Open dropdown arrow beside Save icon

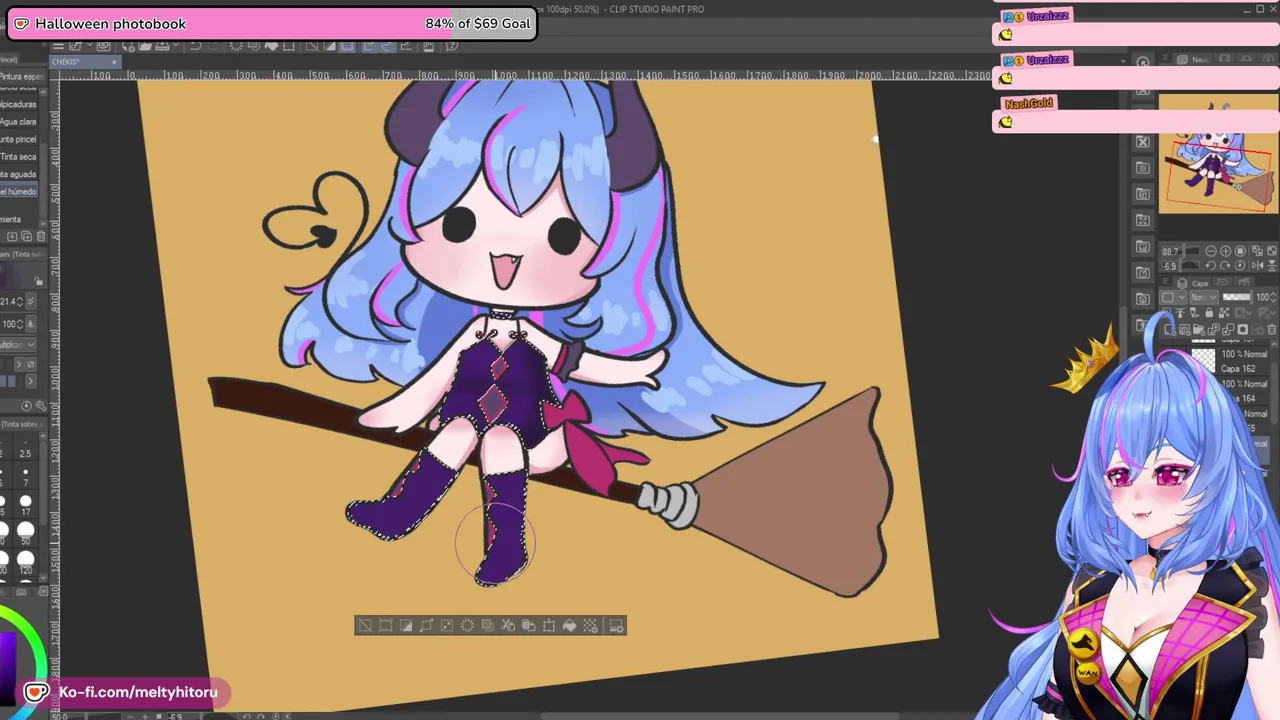pos(176,46)
